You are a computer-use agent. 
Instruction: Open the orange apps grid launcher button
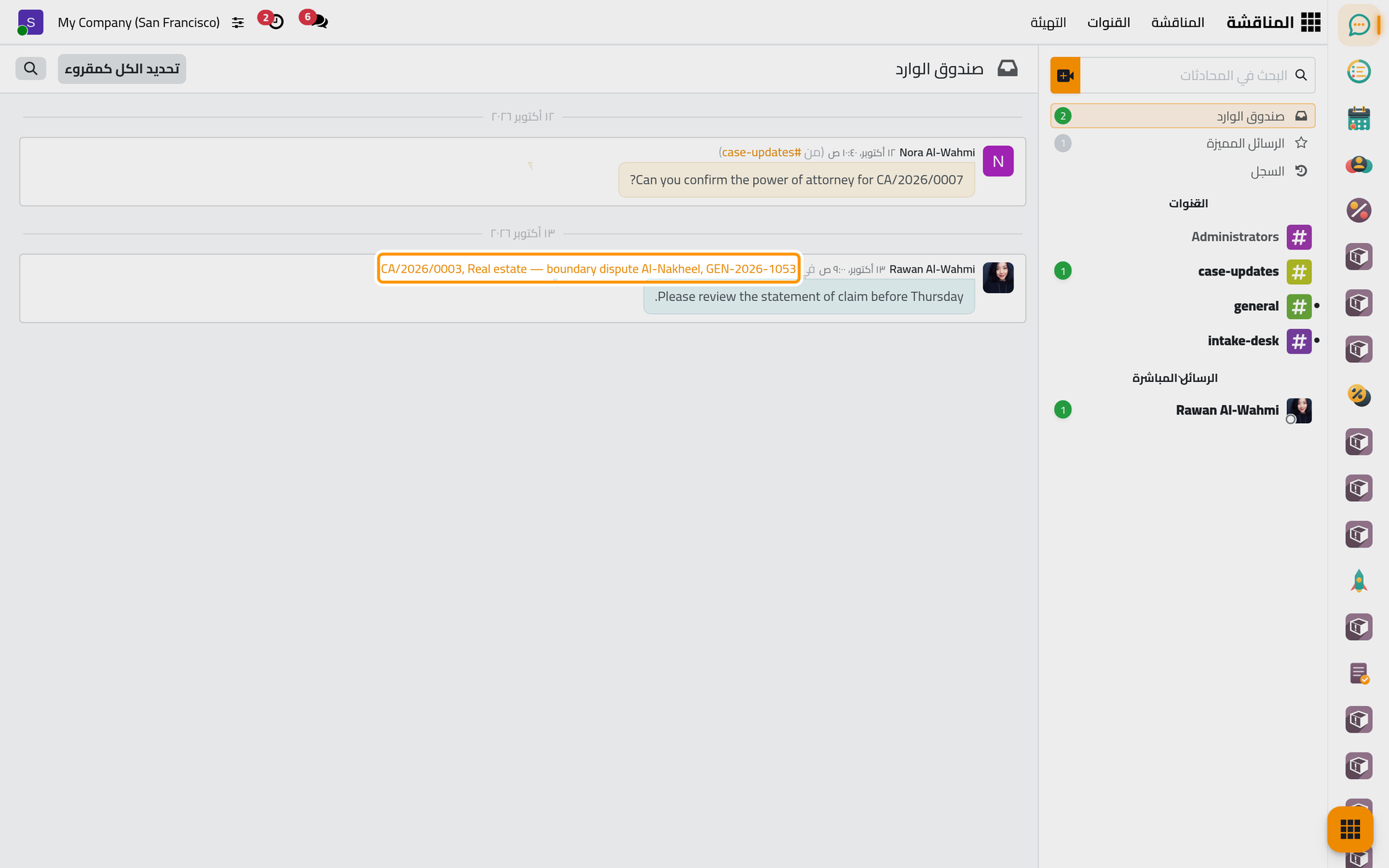tap(1350, 829)
